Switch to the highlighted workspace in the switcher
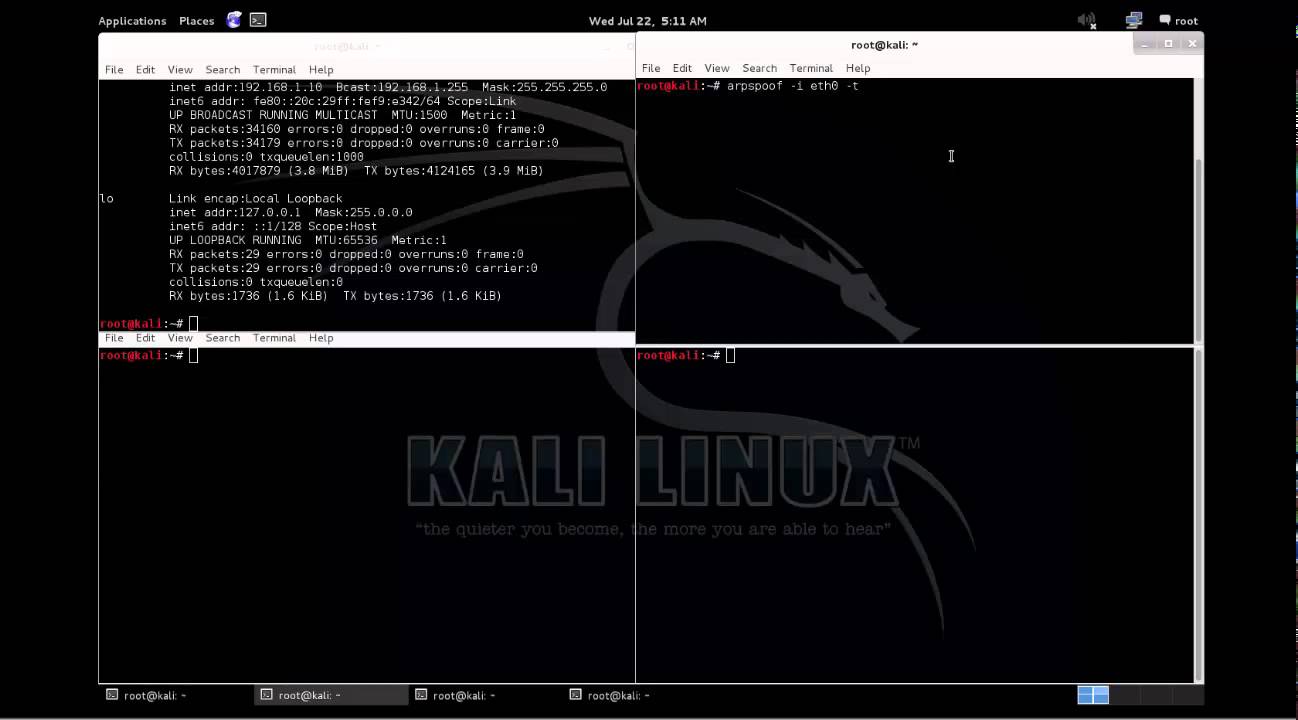 (1093, 695)
